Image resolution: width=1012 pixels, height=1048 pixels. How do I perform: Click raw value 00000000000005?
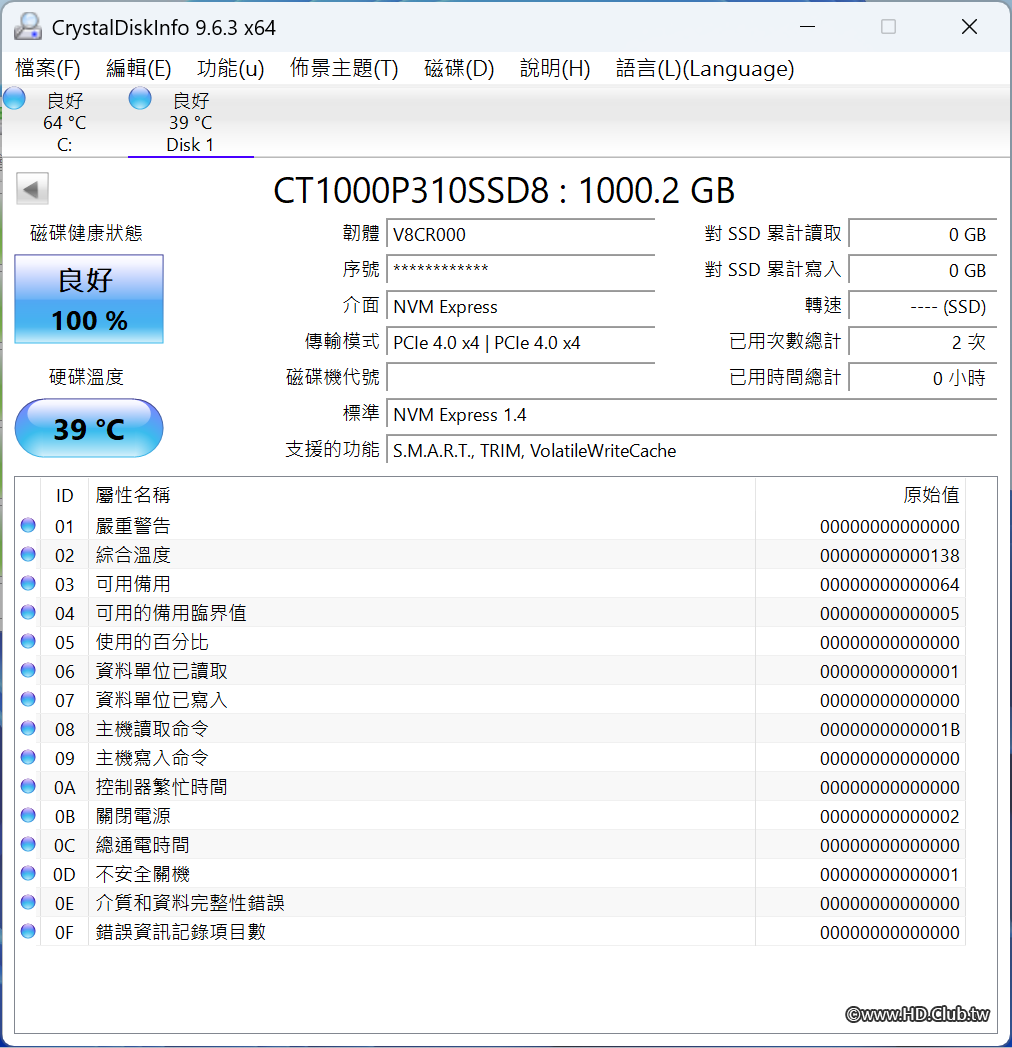[x=890, y=614]
